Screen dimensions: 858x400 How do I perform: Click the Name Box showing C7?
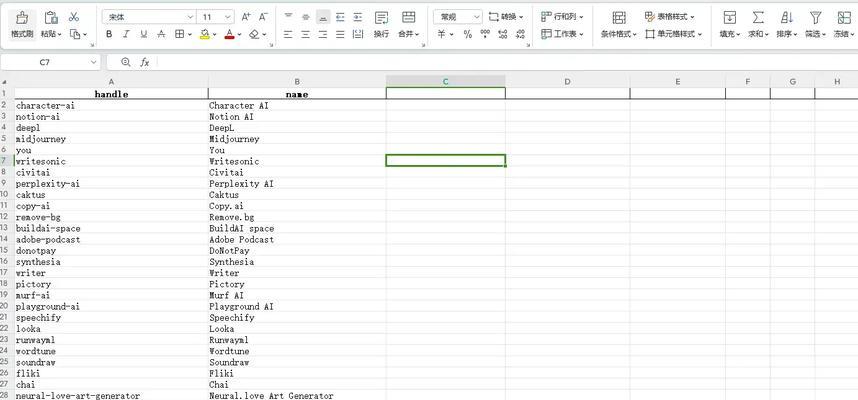click(x=45, y=62)
